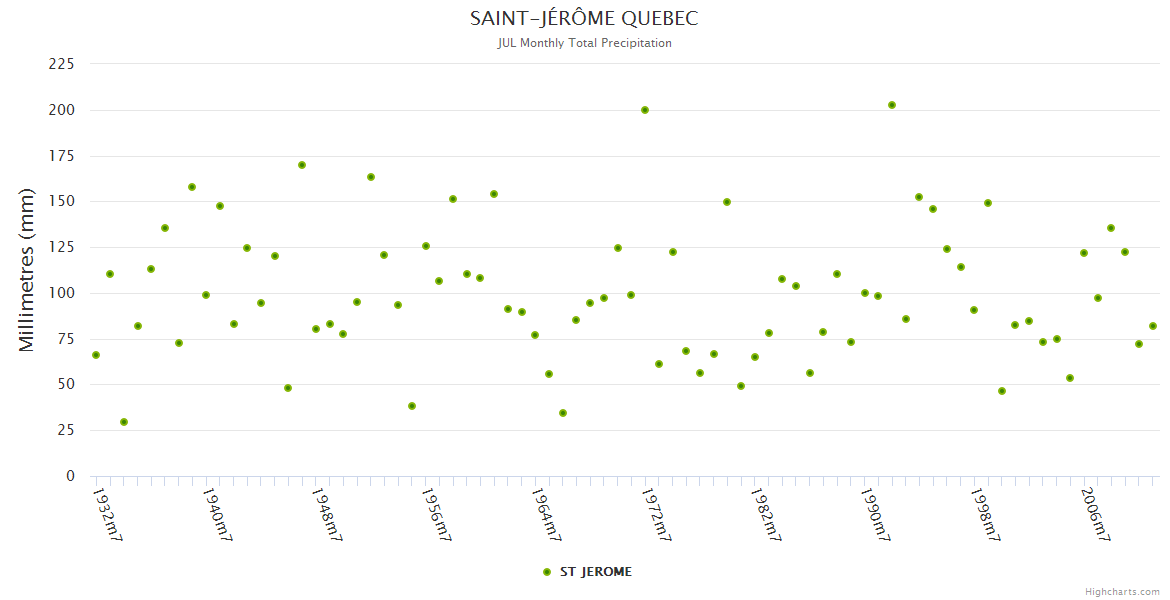
Task: Toggle the ST JEROME series legend label
Action: (595, 572)
